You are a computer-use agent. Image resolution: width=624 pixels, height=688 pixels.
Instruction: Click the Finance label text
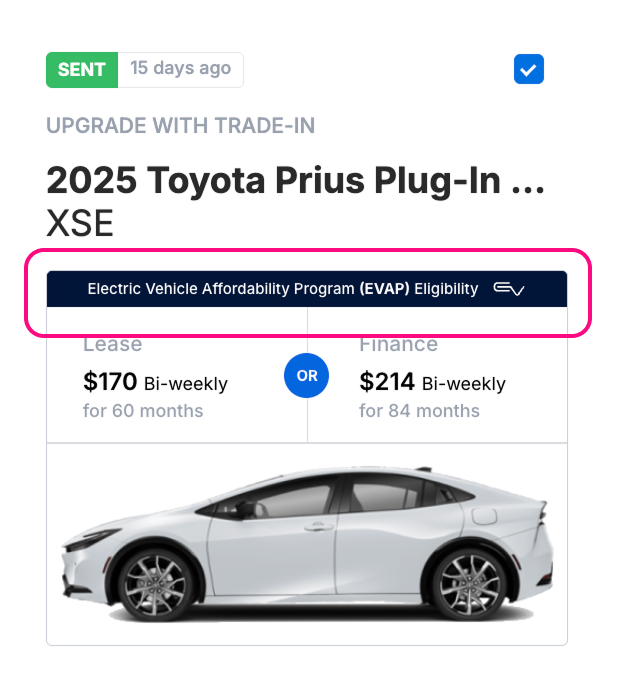398,345
